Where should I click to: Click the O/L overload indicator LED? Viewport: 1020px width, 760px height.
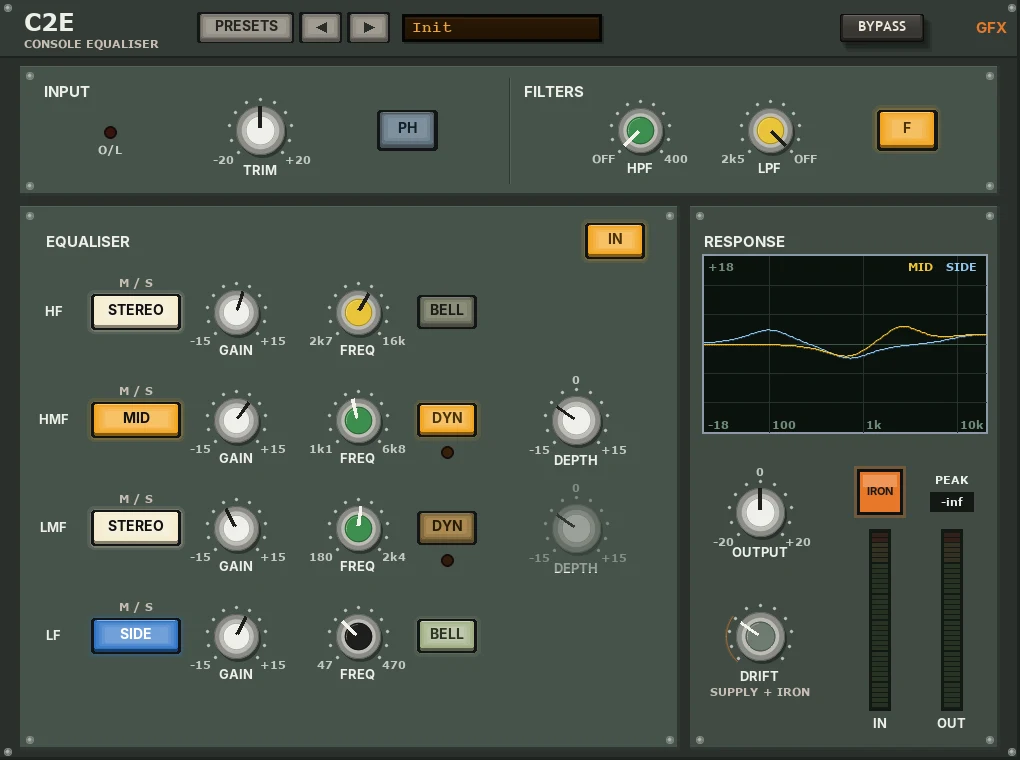coord(111,133)
